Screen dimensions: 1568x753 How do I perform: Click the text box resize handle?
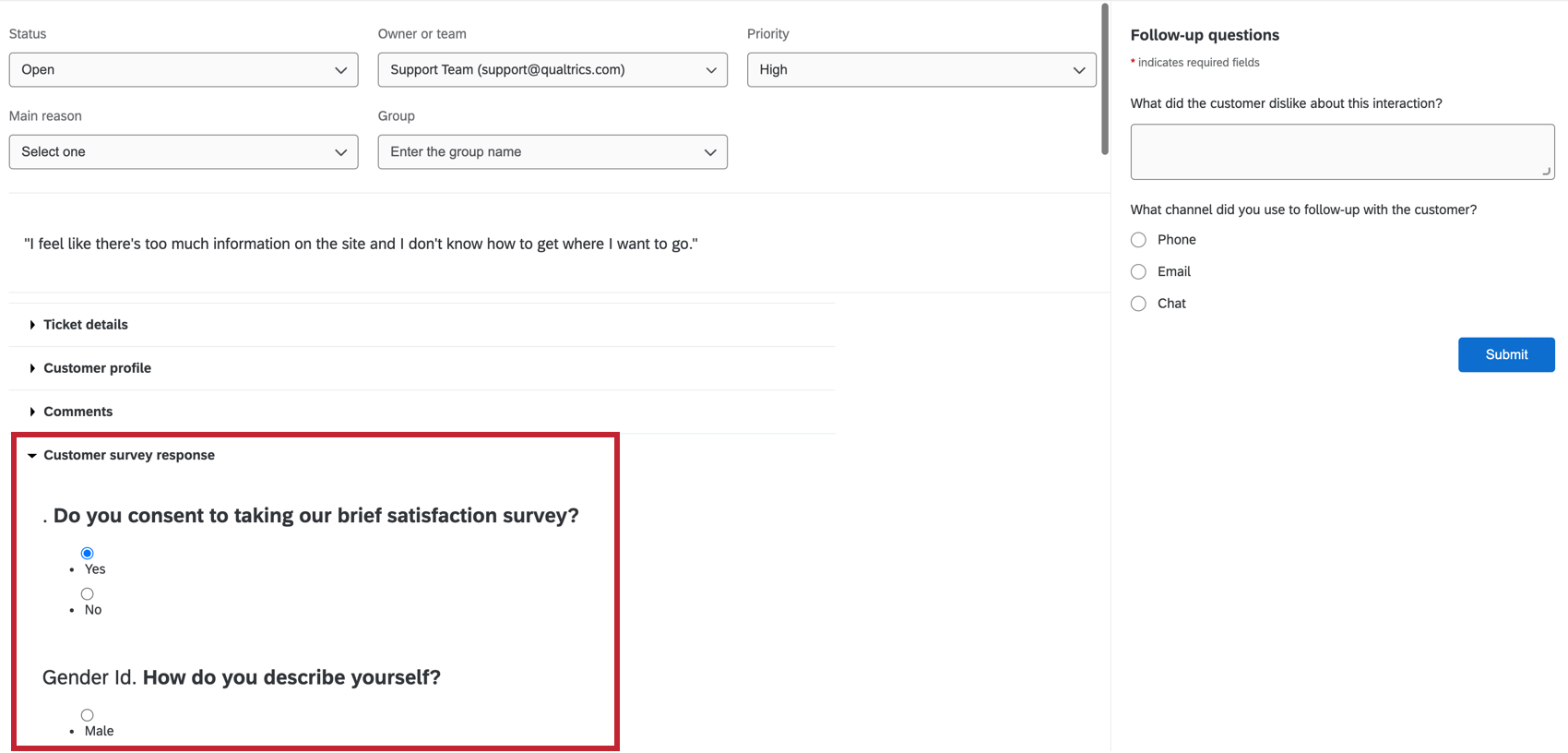(x=1548, y=172)
